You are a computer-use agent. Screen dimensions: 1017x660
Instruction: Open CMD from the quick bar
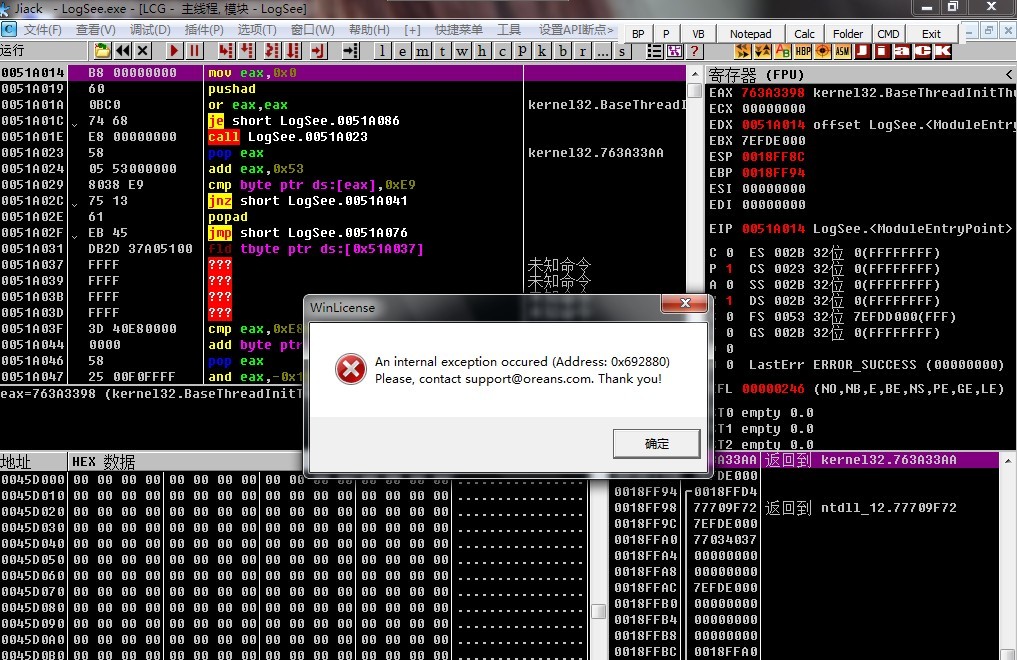[x=888, y=34]
